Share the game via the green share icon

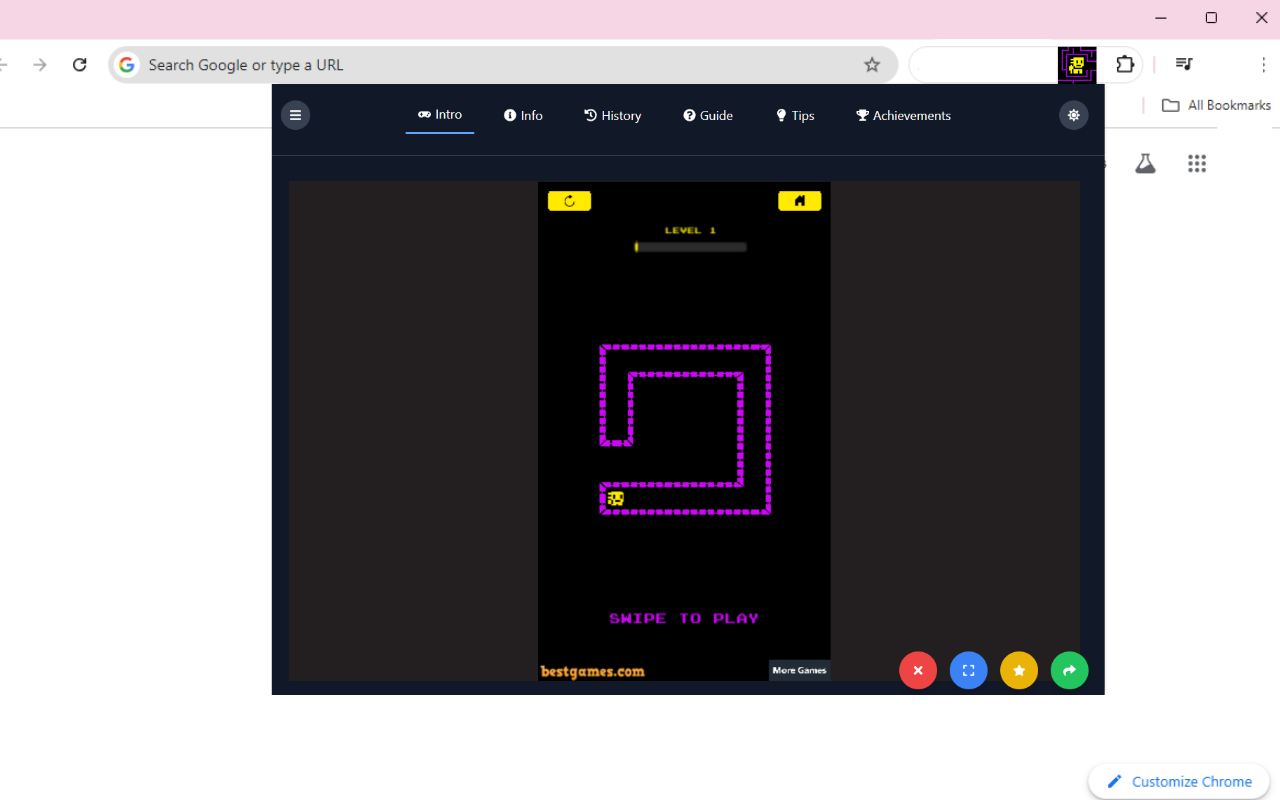(1069, 670)
